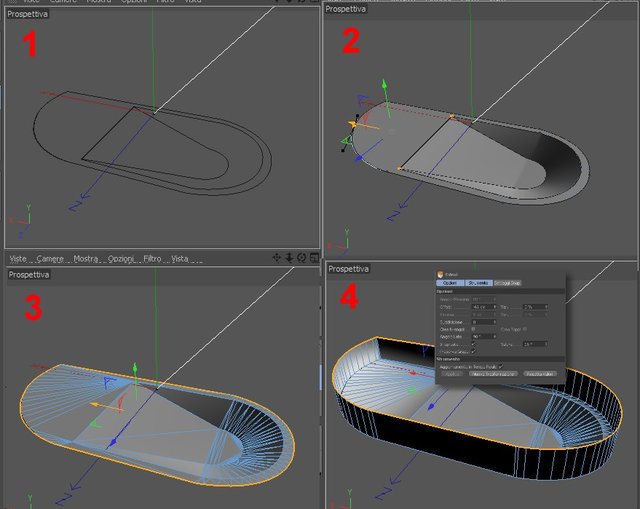Screen dimensions: 640x509
Task: Switch to the Strumento tab in dialog
Action: (479, 283)
